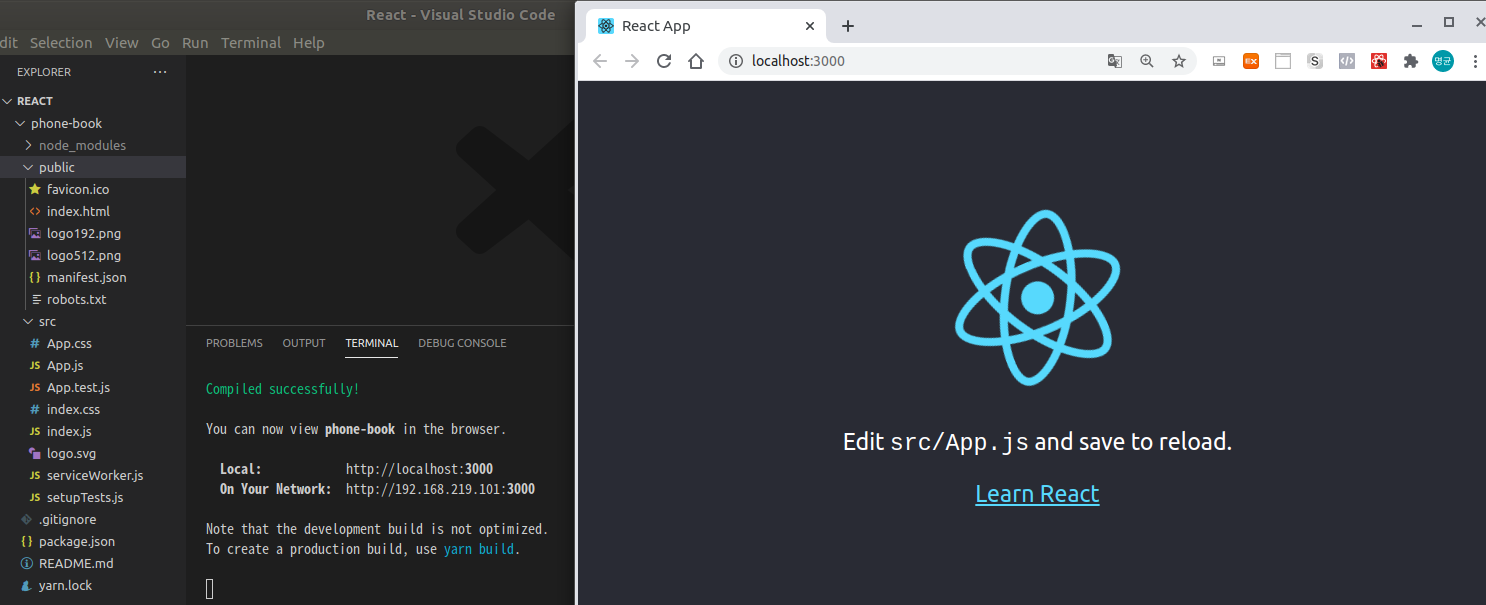
Task: Collapse the phone-book folder
Action: tap(20, 123)
